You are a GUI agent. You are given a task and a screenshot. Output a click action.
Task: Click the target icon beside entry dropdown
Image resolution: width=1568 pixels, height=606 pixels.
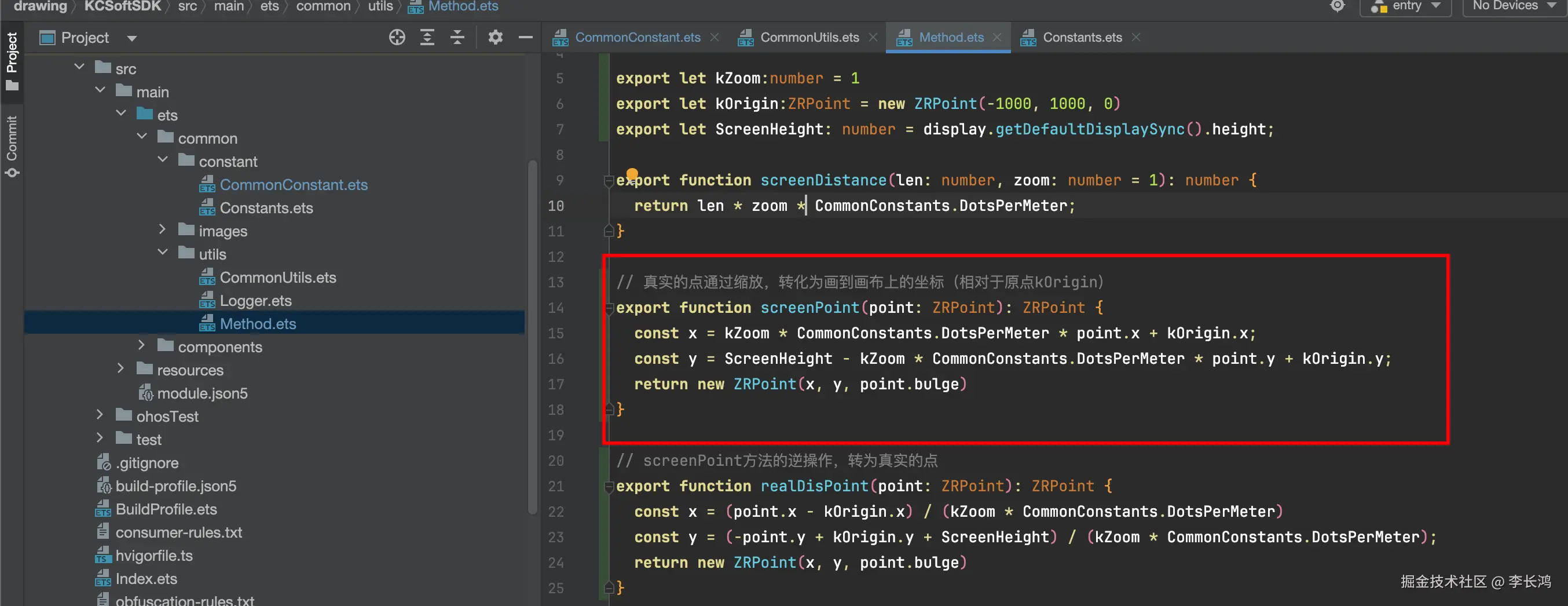tap(1338, 6)
